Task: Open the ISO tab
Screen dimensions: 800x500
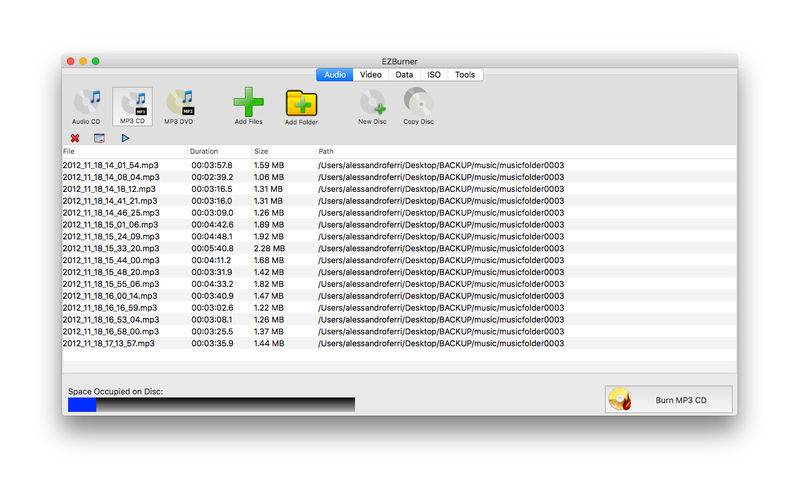Action: pos(434,74)
